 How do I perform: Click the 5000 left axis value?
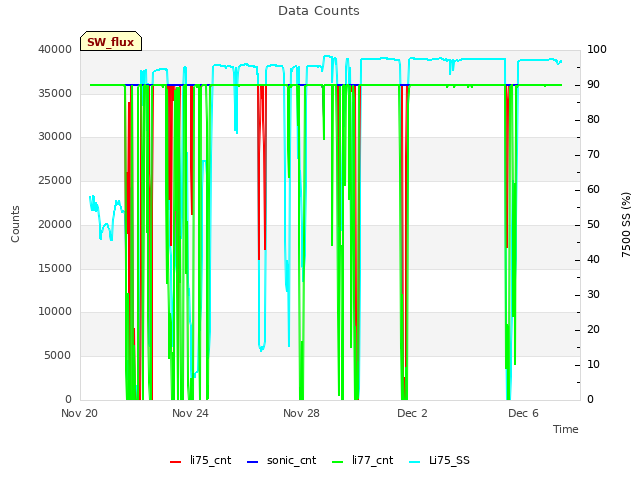tap(58, 356)
